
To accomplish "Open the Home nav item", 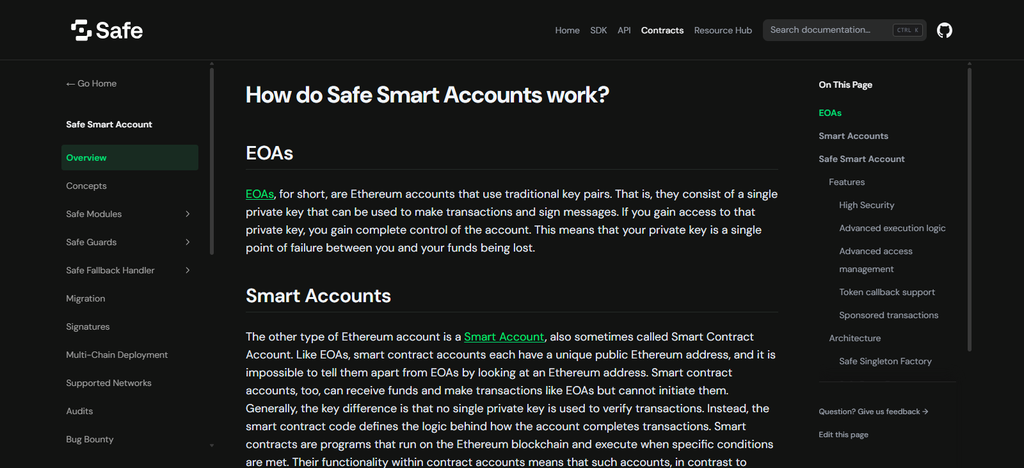I will point(567,30).
